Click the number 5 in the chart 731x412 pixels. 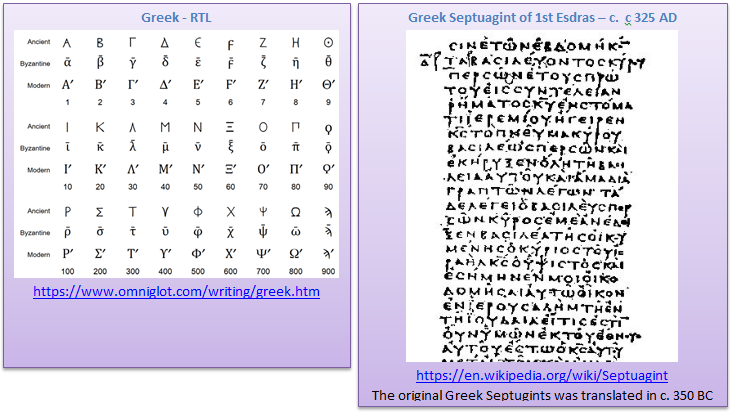point(198,102)
